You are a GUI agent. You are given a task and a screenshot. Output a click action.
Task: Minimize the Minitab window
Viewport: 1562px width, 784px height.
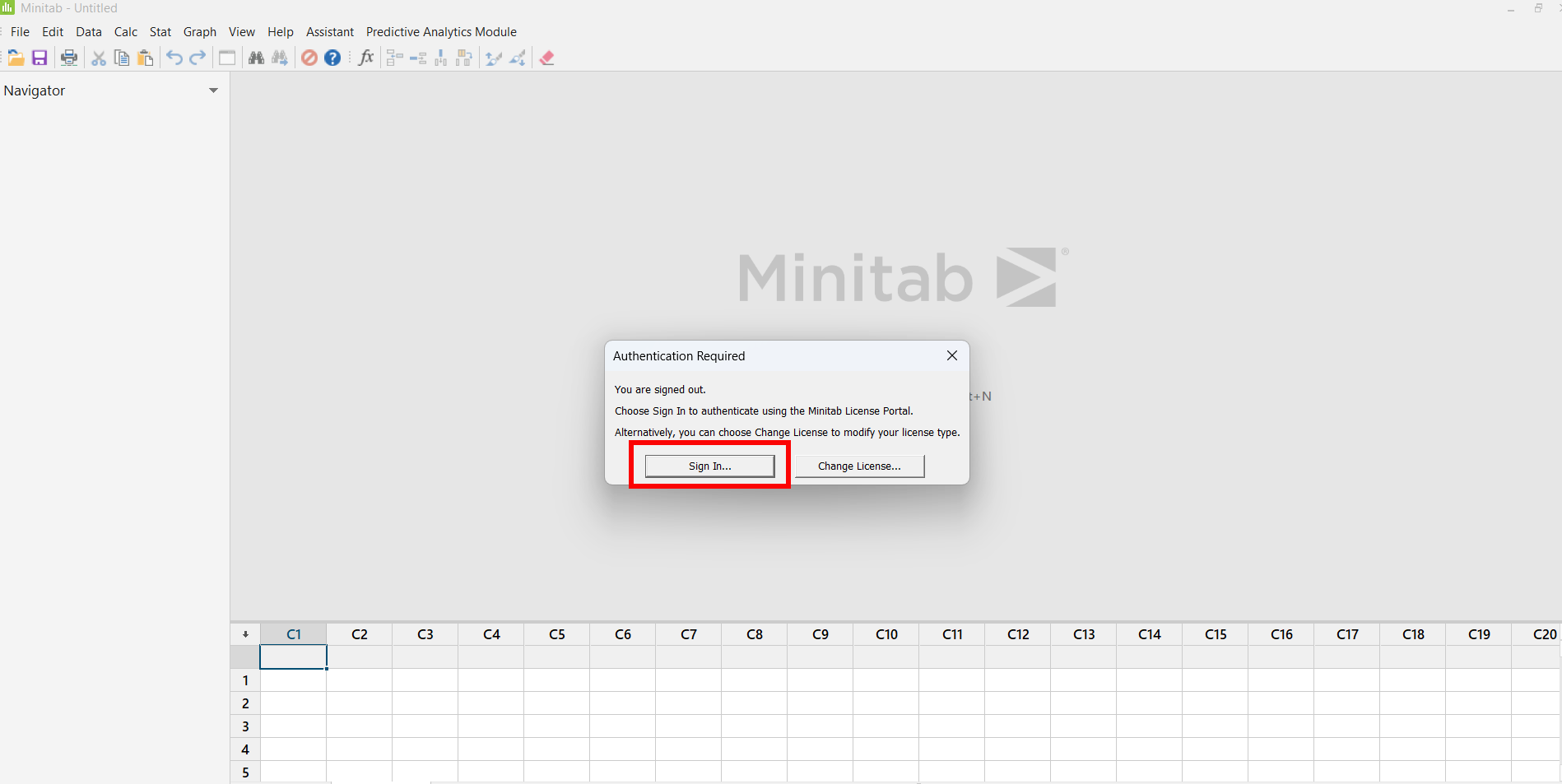click(1511, 9)
